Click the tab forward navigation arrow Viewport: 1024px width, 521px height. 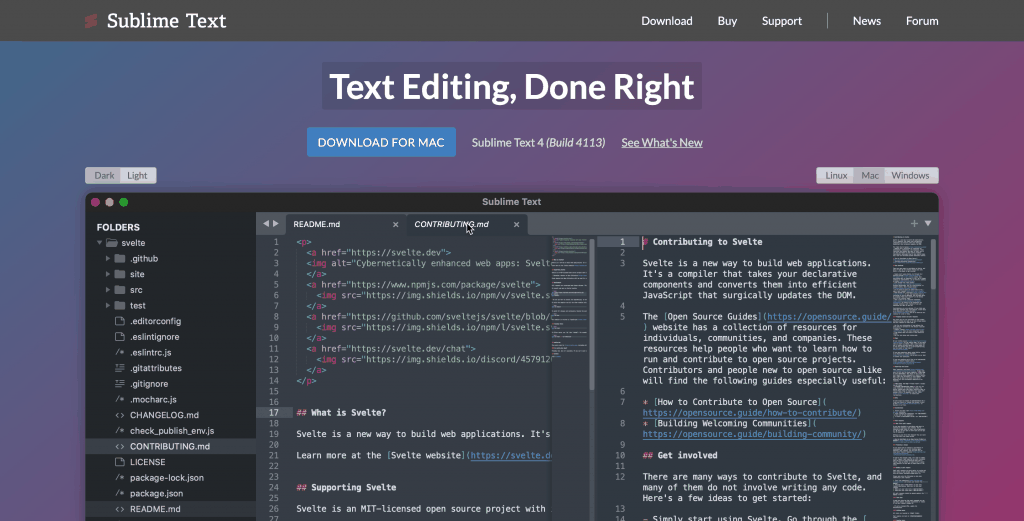click(x=275, y=224)
